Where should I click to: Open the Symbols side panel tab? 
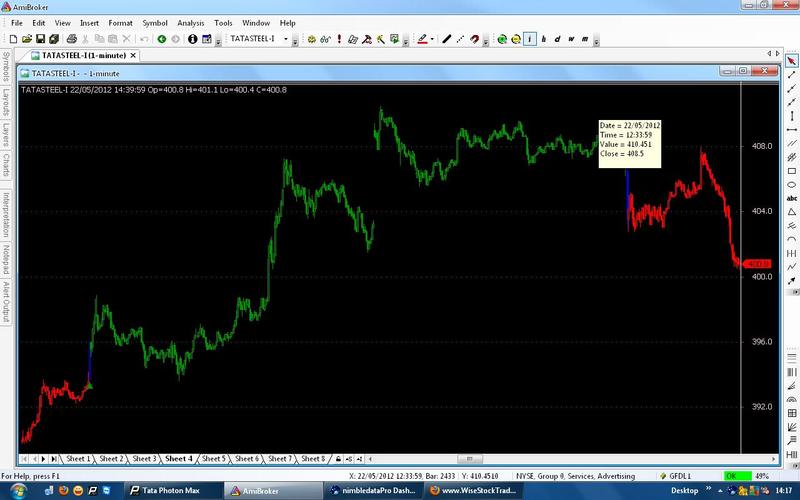point(6,67)
